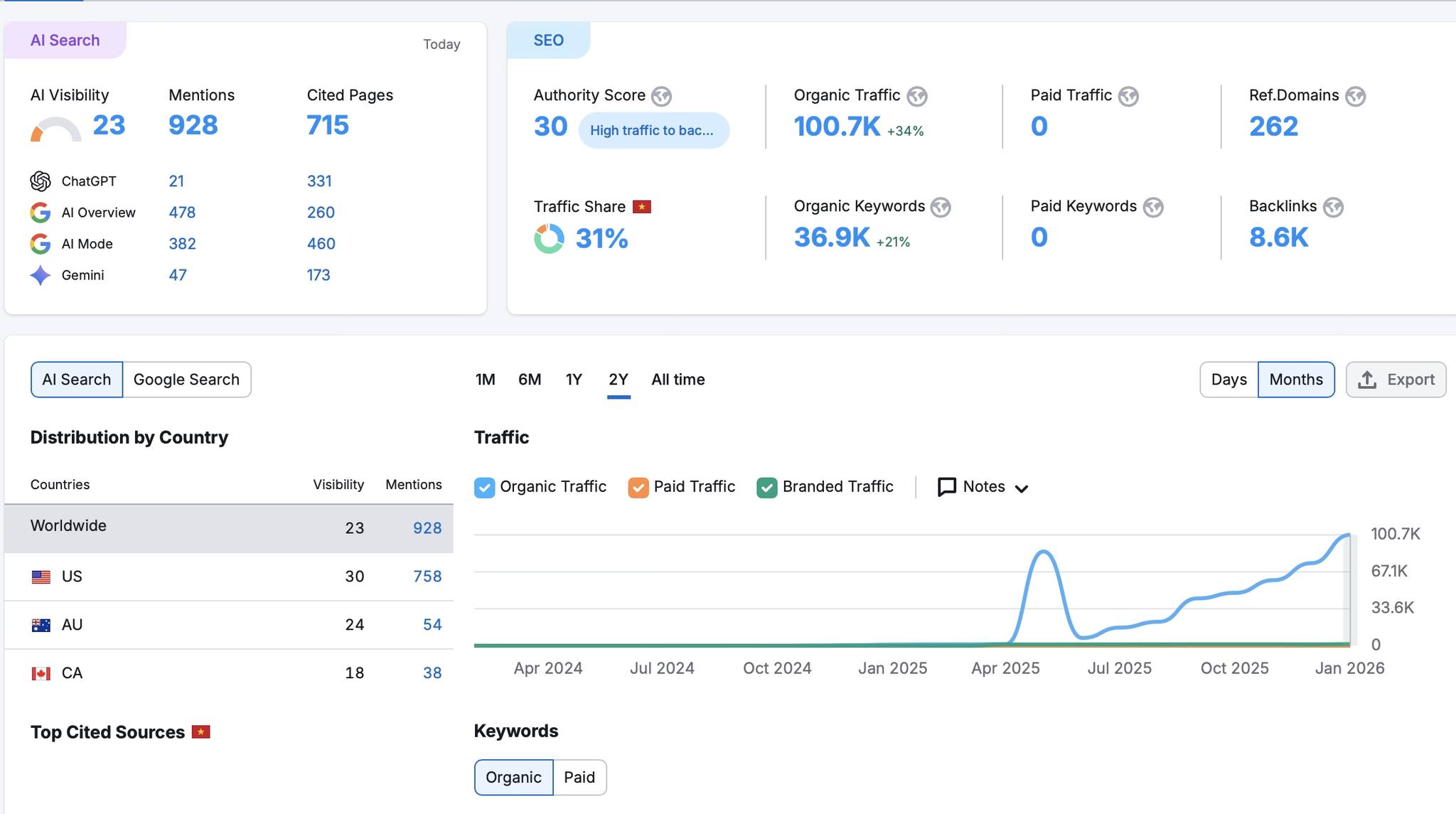This screenshot has height=814, width=1456.
Task: Switch chart granularity to Days
Action: tap(1228, 379)
